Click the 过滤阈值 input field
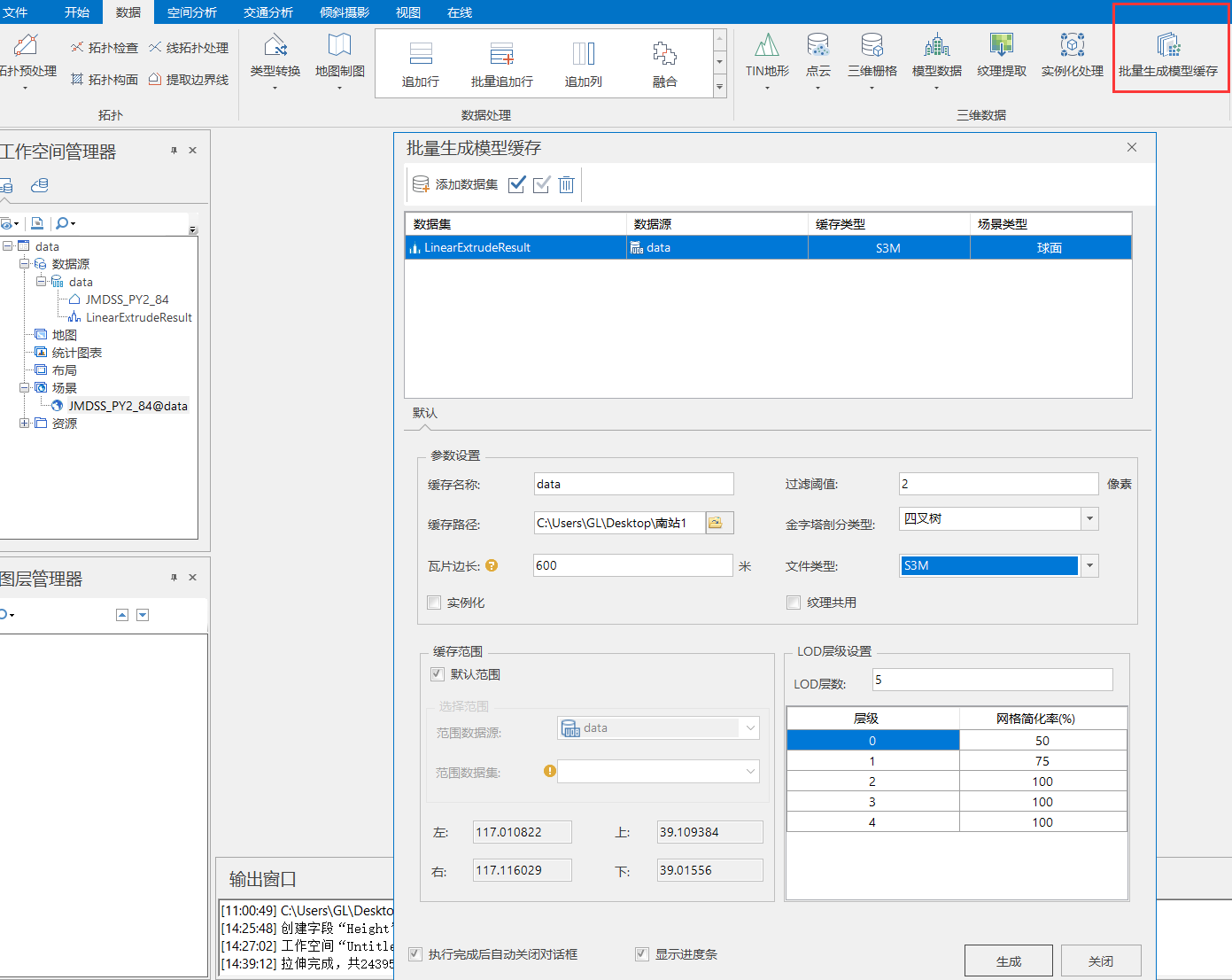Screen dimensions: 1232x980 999,484
